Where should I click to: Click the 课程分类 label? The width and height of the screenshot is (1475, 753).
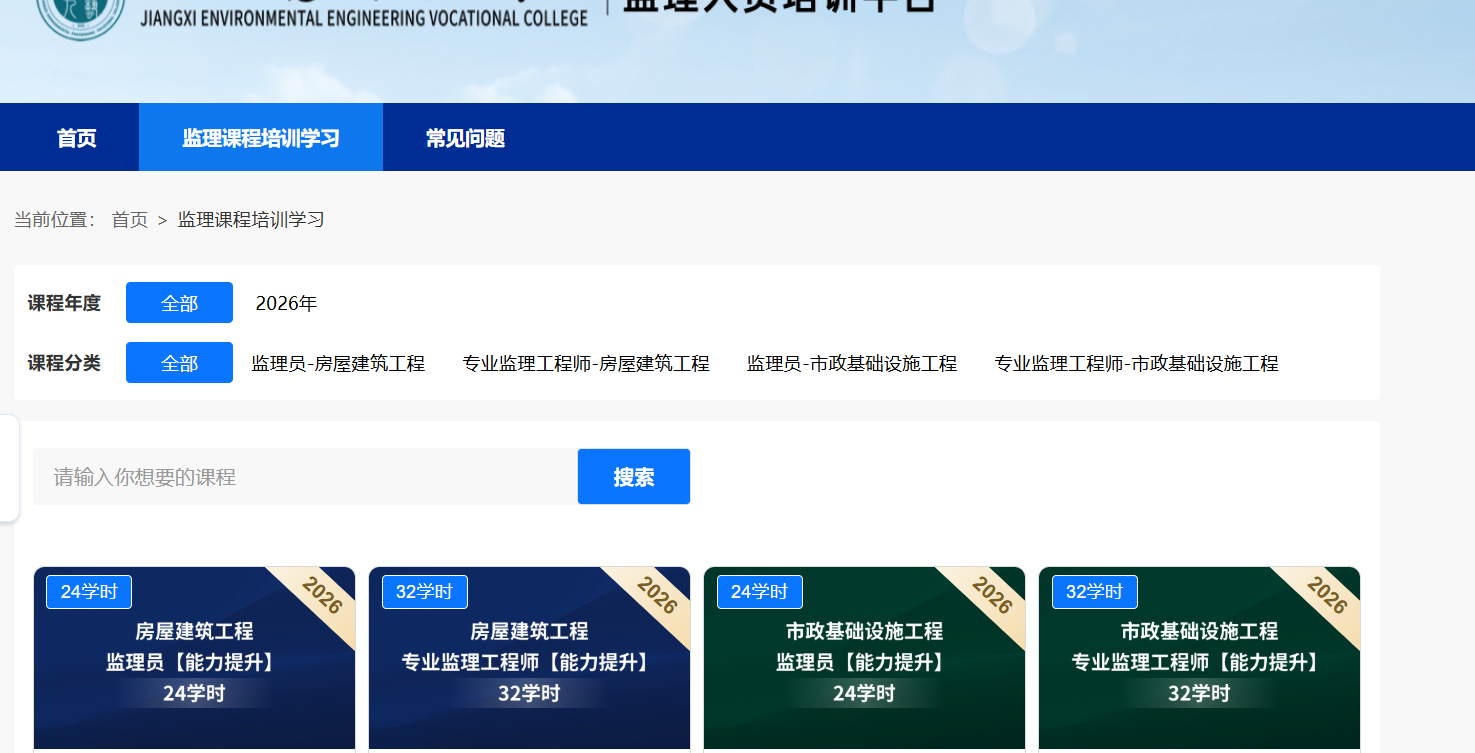64,363
